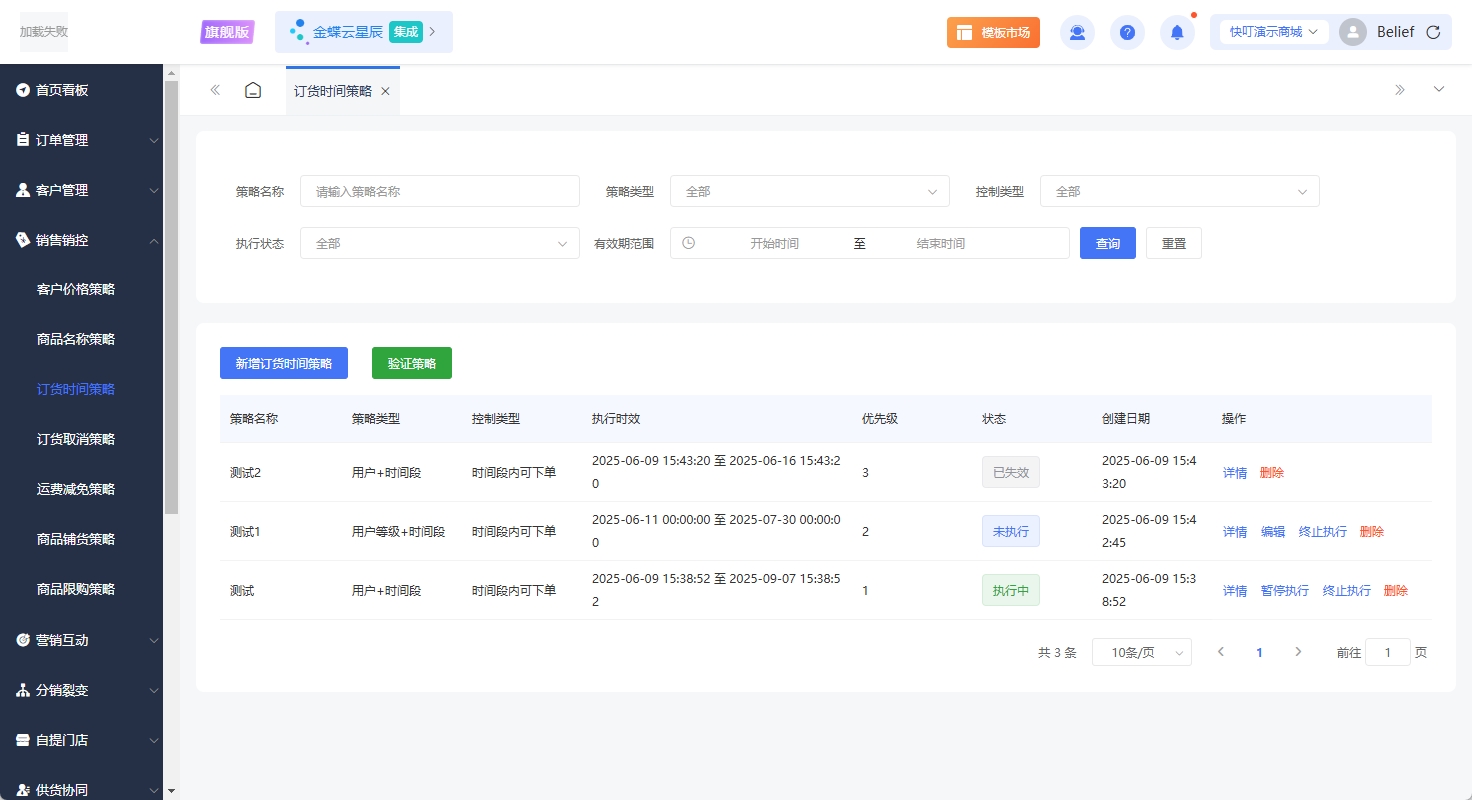This screenshot has height=800, width=1472.
Task: Click the 供货协同 sidebar icon
Action: 23,790
